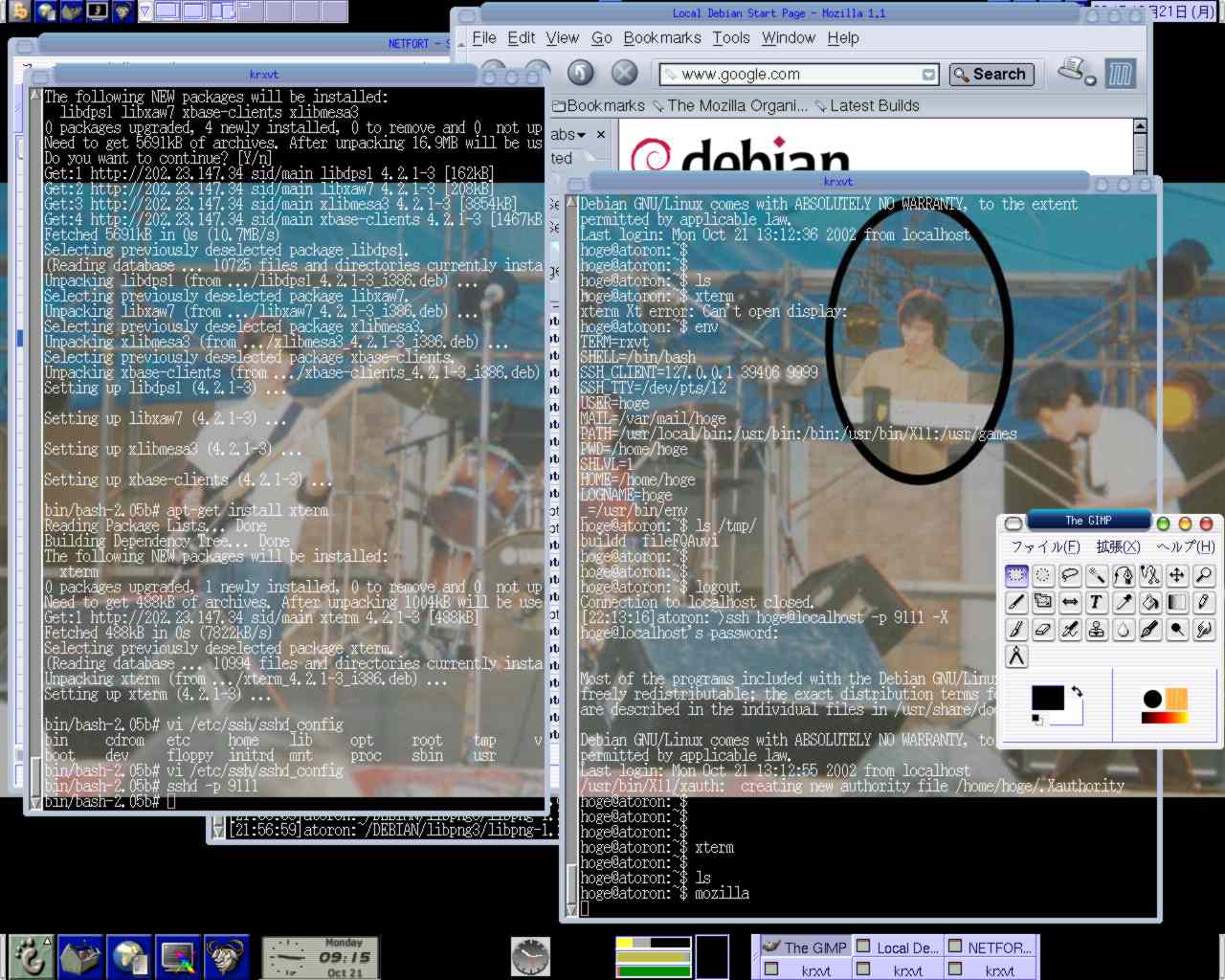This screenshot has height=980, width=1225.
Task: Open the active brush selector in GIMP
Action: [x=1152, y=700]
